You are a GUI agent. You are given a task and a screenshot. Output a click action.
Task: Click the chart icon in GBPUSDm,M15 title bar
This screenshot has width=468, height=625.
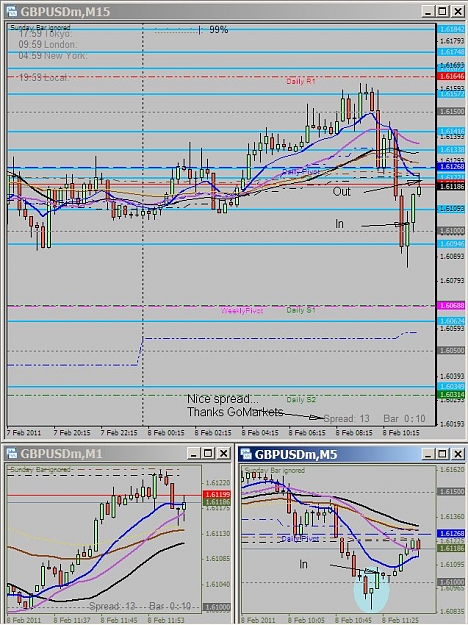click(x=12, y=11)
